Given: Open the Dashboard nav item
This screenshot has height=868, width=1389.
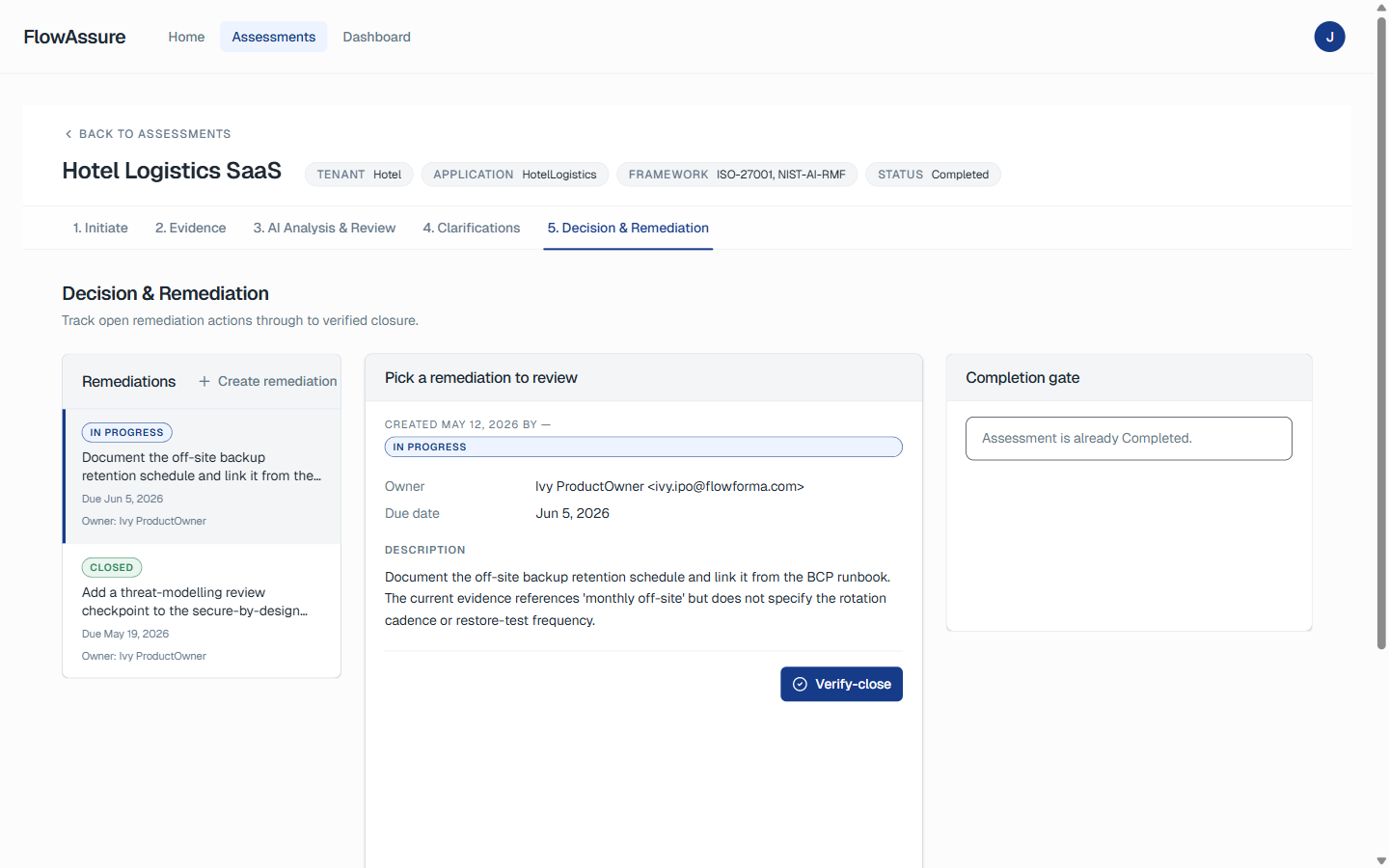Looking at the screenshot, I should (376, 37).
